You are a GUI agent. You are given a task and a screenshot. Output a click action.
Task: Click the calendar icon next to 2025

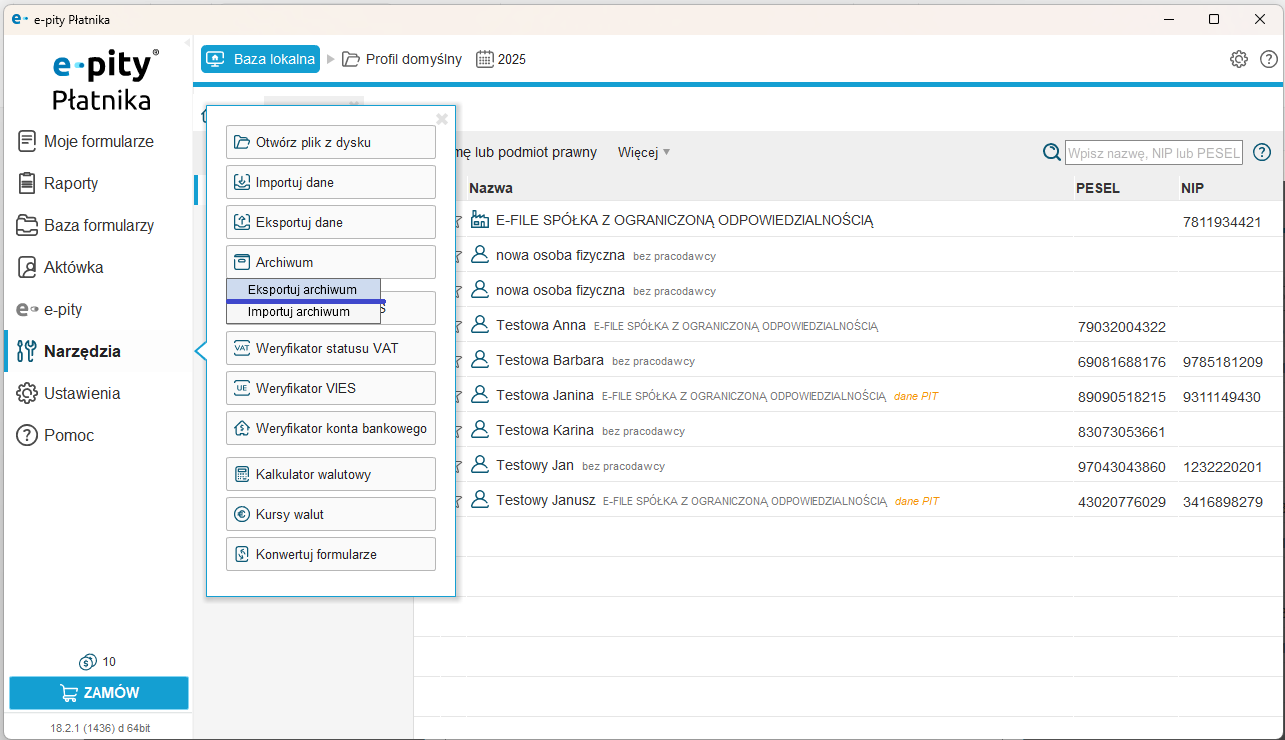pyautogui.click(x=485, y=59)
